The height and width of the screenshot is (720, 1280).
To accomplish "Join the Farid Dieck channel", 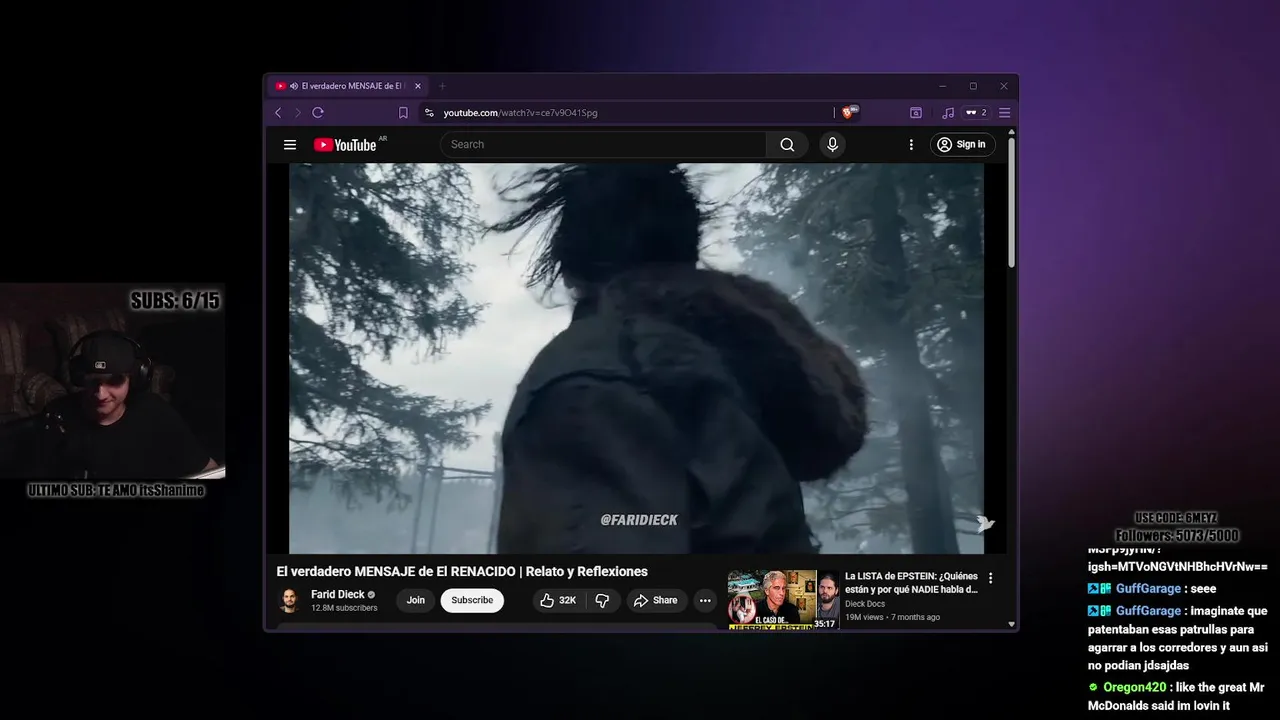I will tap(416, 601).
